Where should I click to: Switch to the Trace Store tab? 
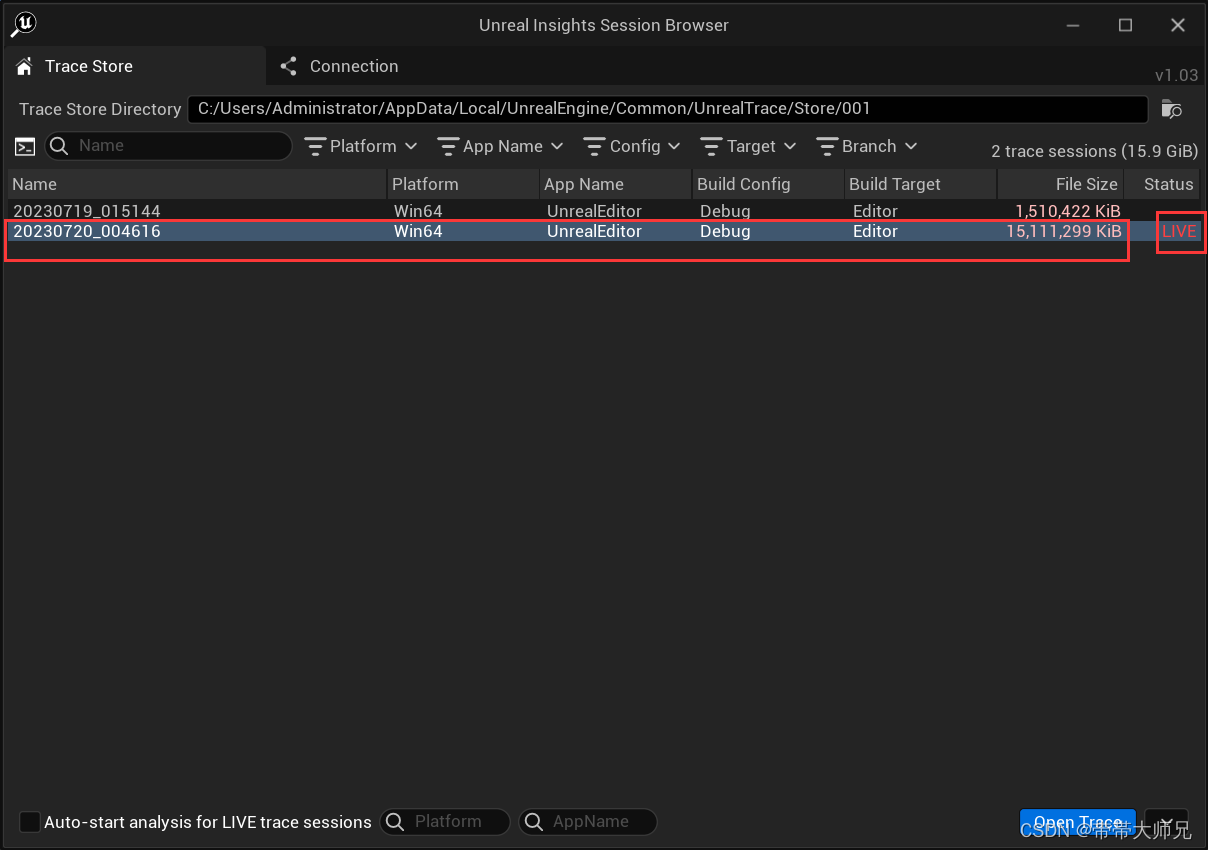pyautogui.click(x=134, y=66)
